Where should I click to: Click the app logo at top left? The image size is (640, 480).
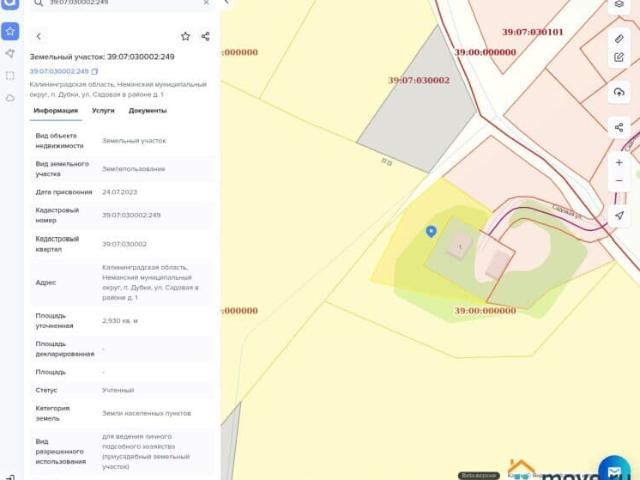pyautogui.click(x=10, y=4)
